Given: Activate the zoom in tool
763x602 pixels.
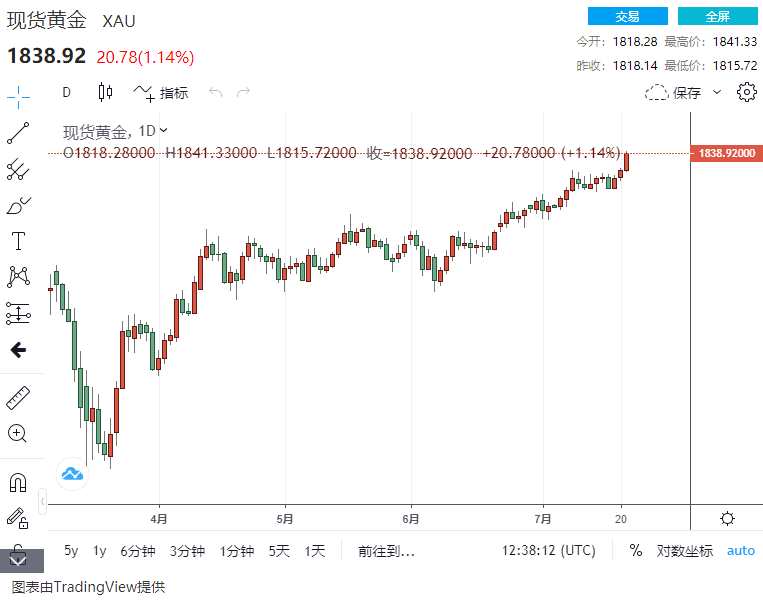Looking at the screenshot, I should (18, 434).
